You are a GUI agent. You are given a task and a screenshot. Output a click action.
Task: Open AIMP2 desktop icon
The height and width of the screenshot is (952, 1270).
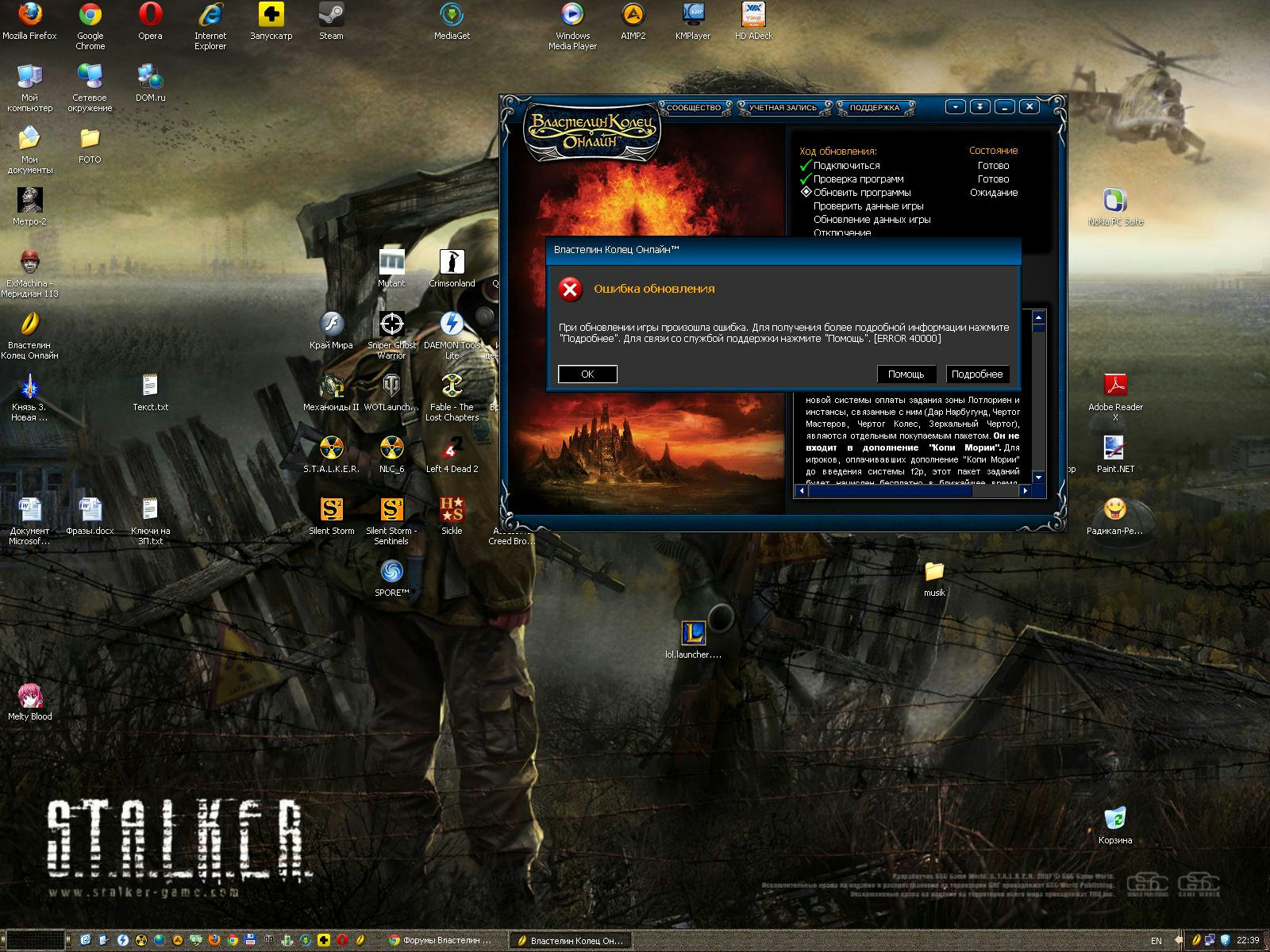click(x=633, y=21)
